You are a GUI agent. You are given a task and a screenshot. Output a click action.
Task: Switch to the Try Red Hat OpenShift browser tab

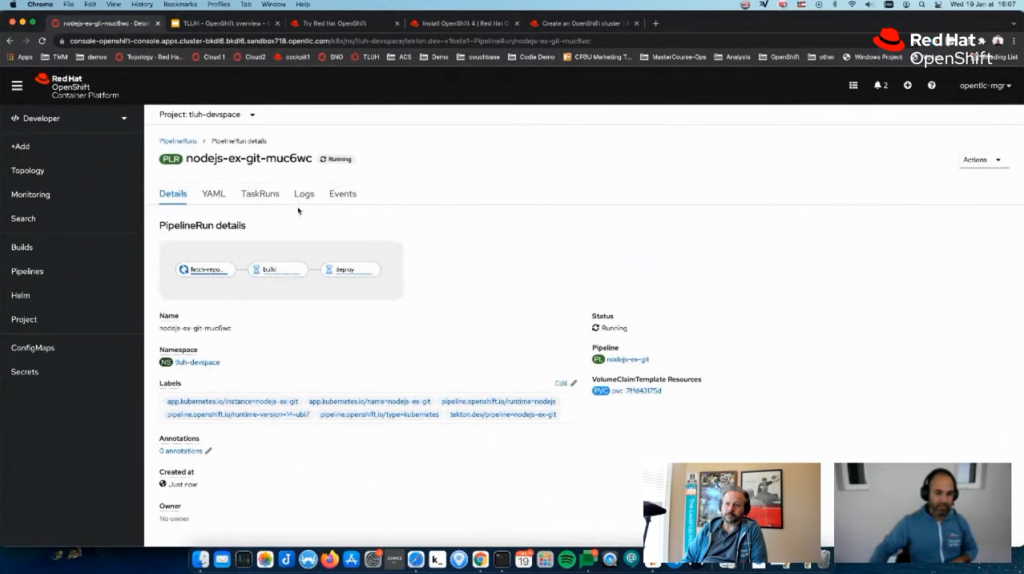pos(344,24)
